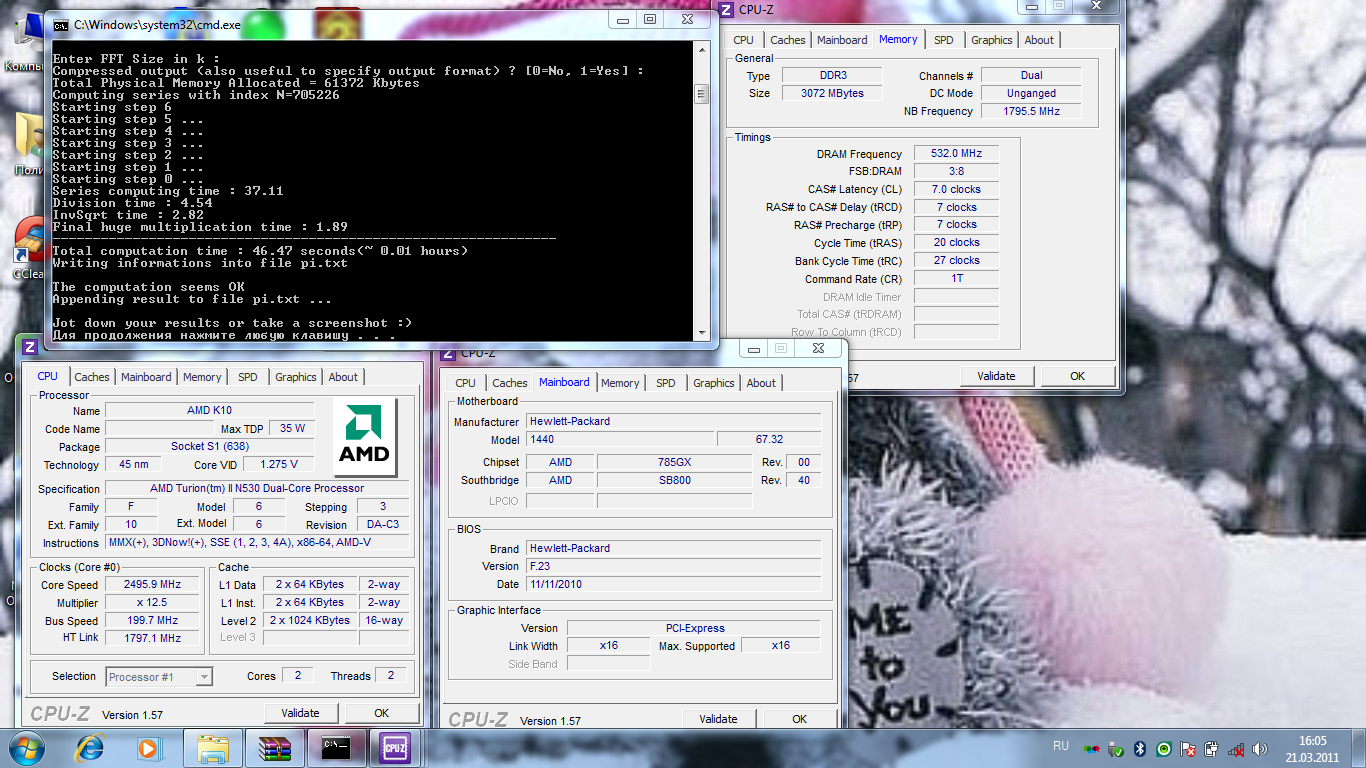Click Validate in the CPU window
This screenshot has height=768, width=1366.
300,713
